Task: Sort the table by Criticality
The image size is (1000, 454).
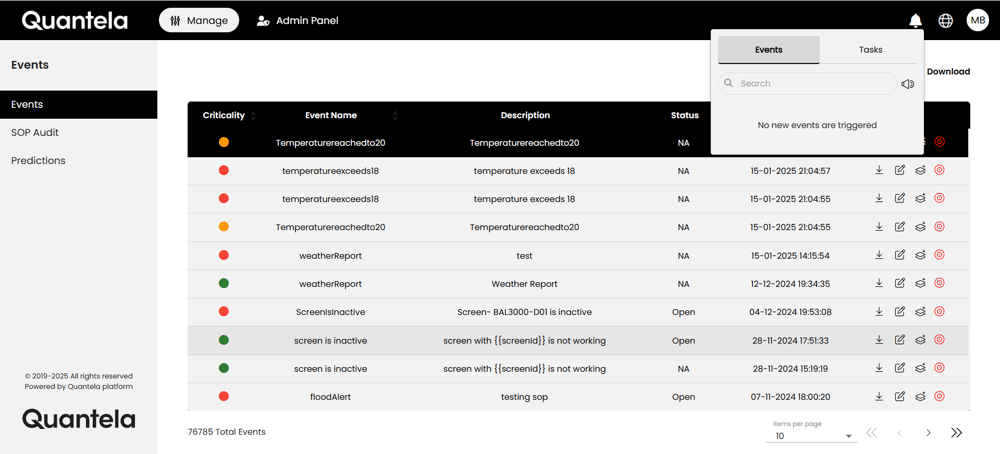Action: coord(253,116)
